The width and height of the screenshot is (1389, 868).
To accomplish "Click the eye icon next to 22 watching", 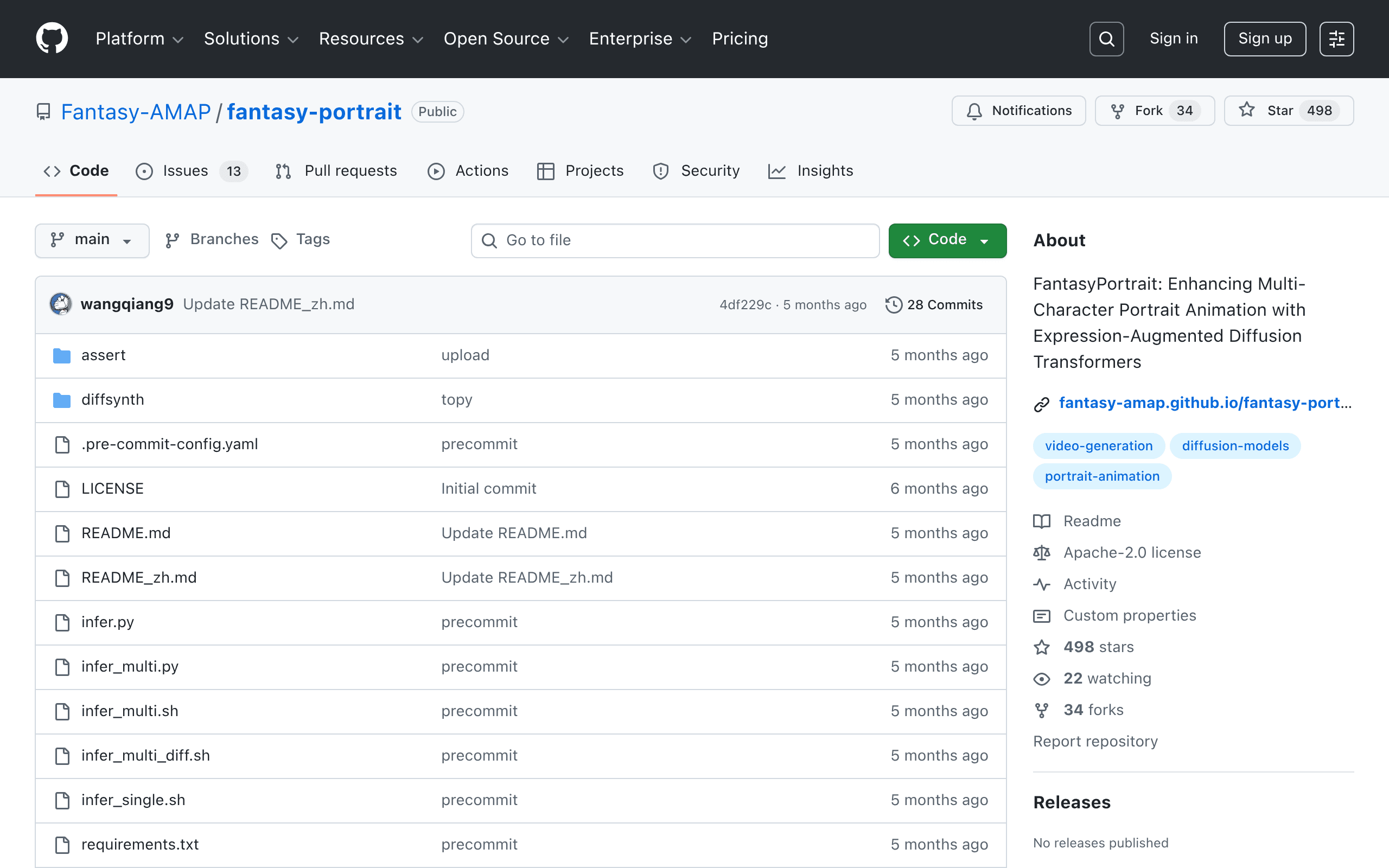I will [x=1041, y=679].
